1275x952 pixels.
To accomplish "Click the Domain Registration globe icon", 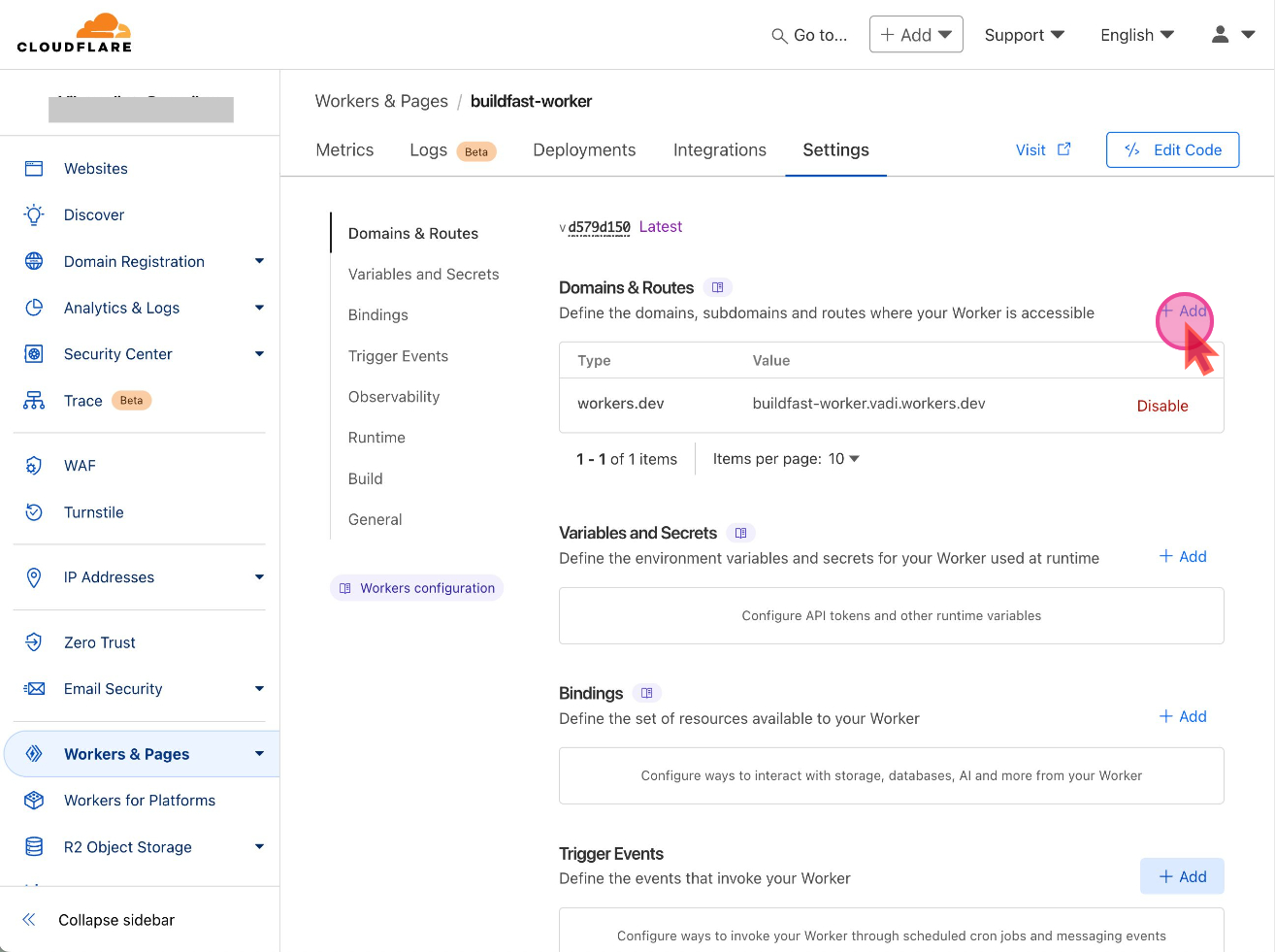I will pyautogui.click(x=34, y=261).
